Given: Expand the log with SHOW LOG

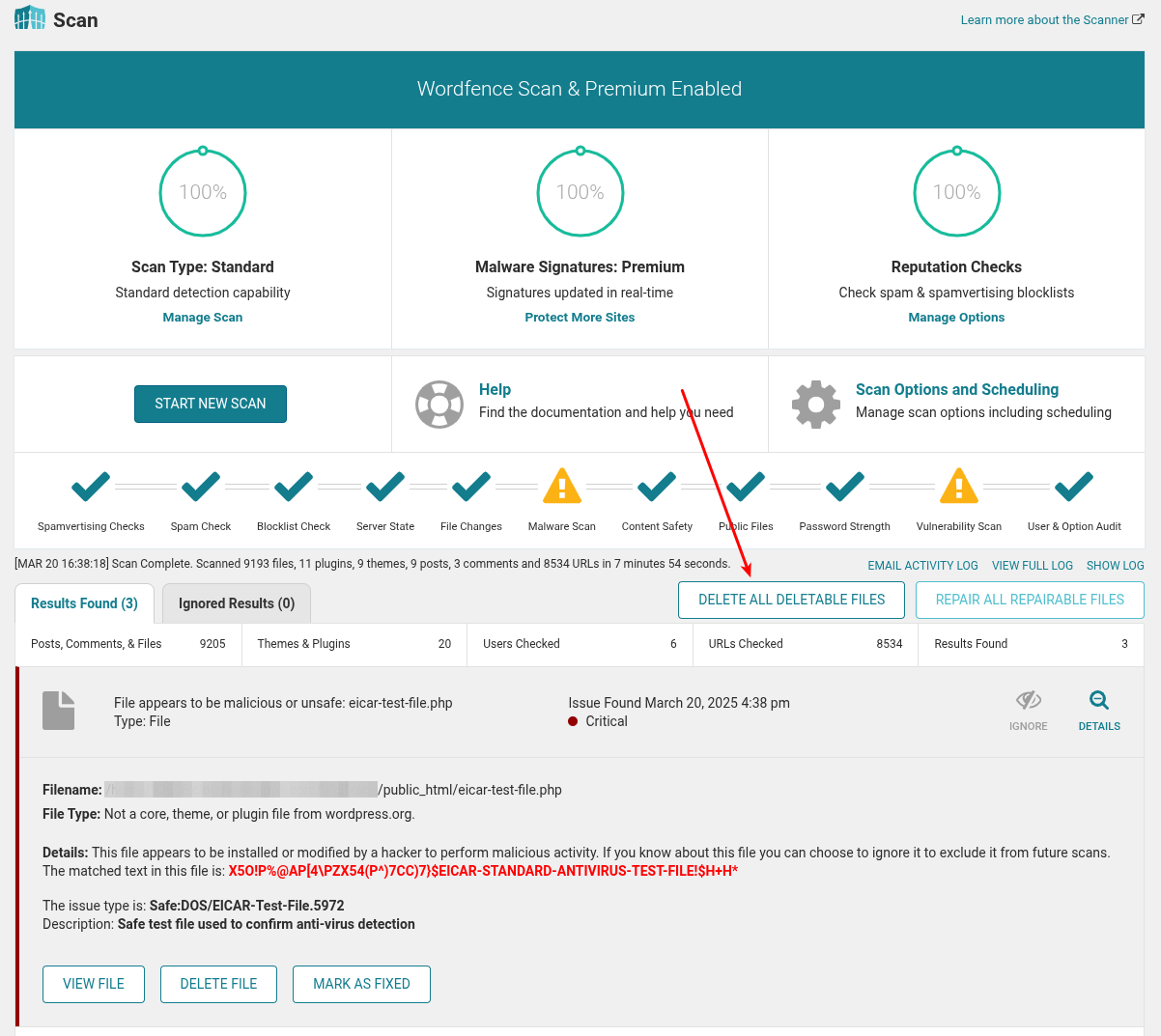Looking at the screenshot, I should coord(1115,565).
